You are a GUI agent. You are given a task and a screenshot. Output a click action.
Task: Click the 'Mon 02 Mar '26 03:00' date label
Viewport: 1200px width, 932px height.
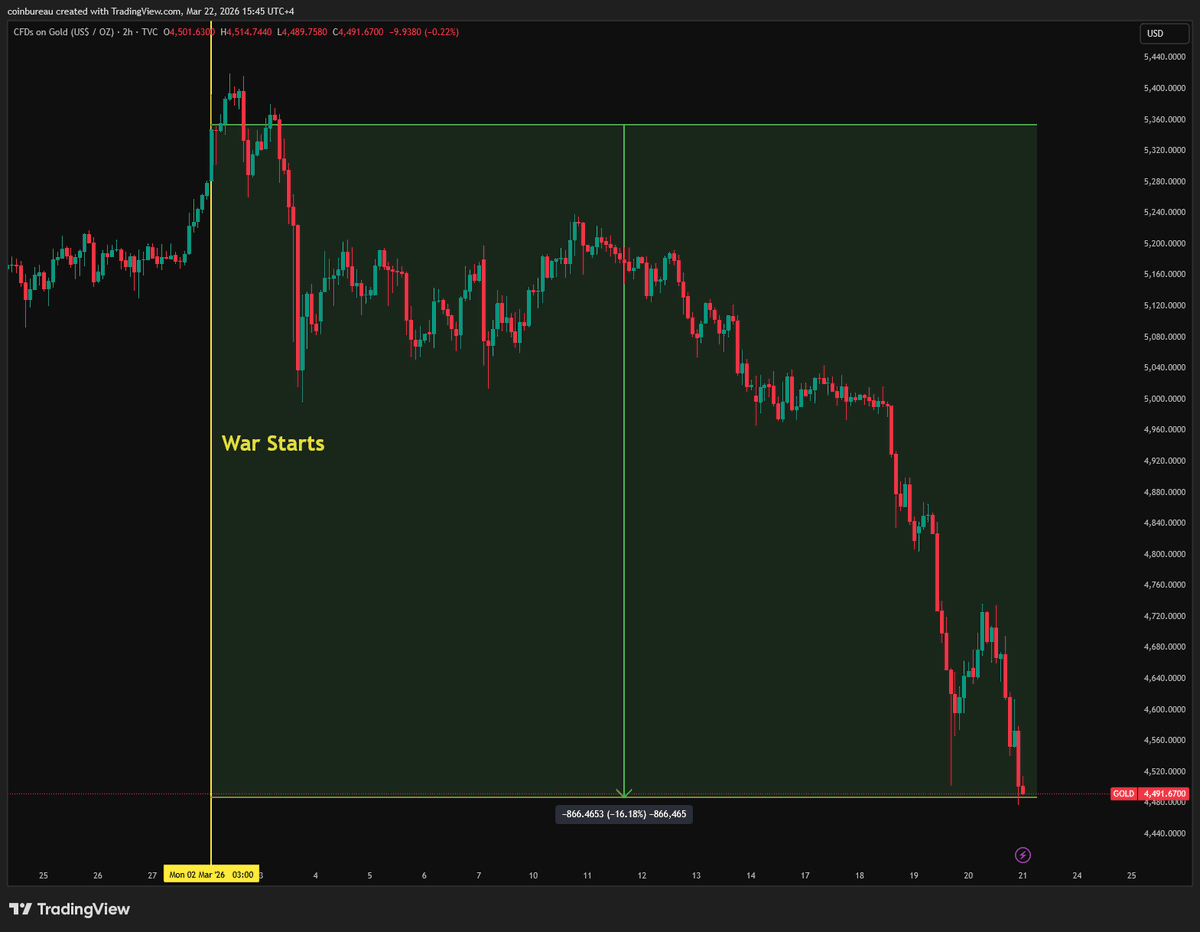211,875
